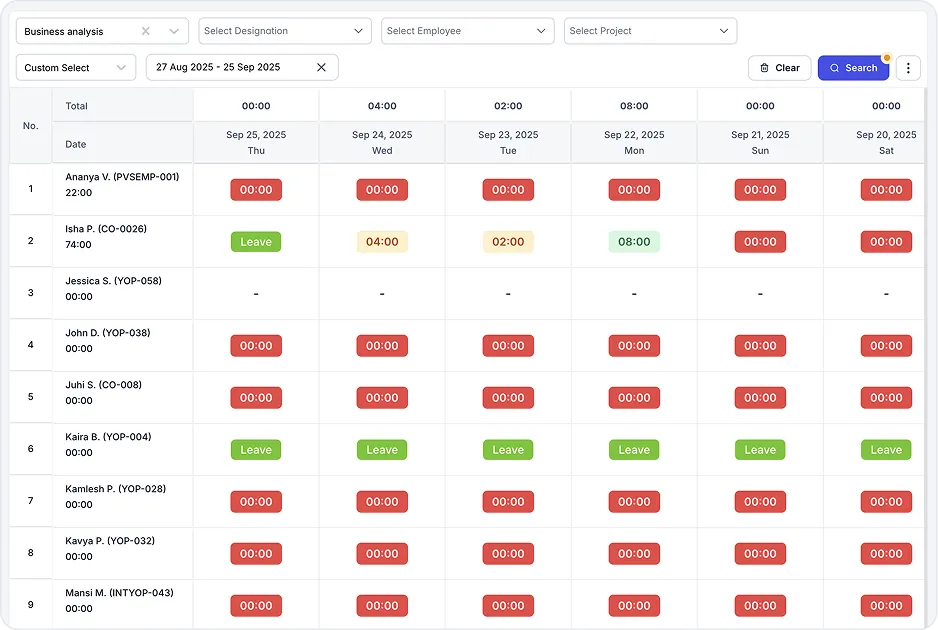Open the Business analysis department dropdown

[x=102, y=31]
